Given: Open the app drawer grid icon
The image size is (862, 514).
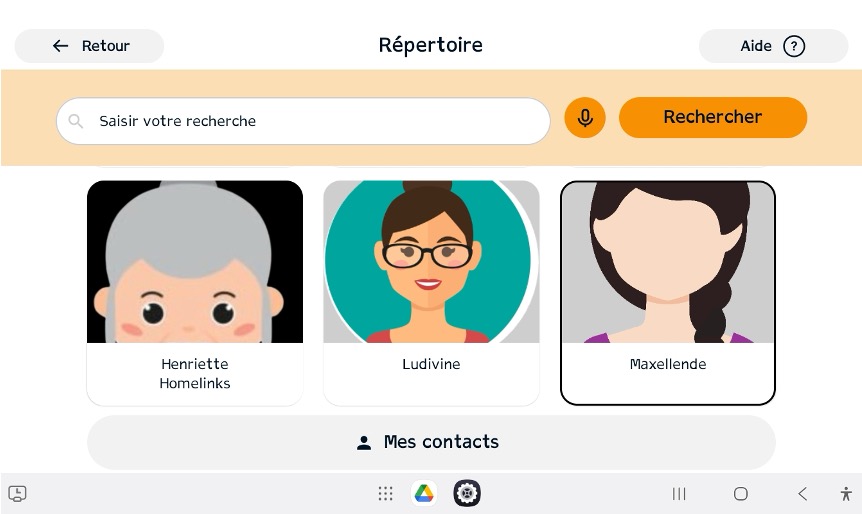Looking at the screenshot, I should click(385, 494).
